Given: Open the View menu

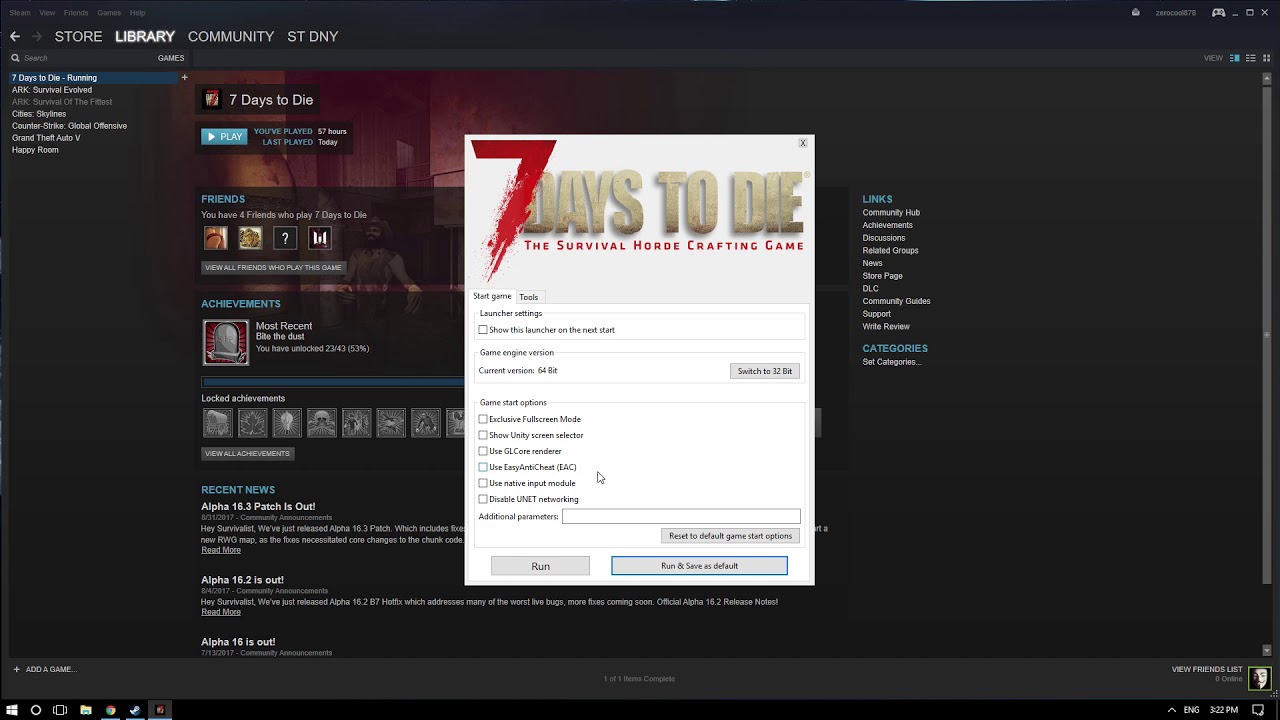Looking at the screenshot, I should (x=47, y=13).
